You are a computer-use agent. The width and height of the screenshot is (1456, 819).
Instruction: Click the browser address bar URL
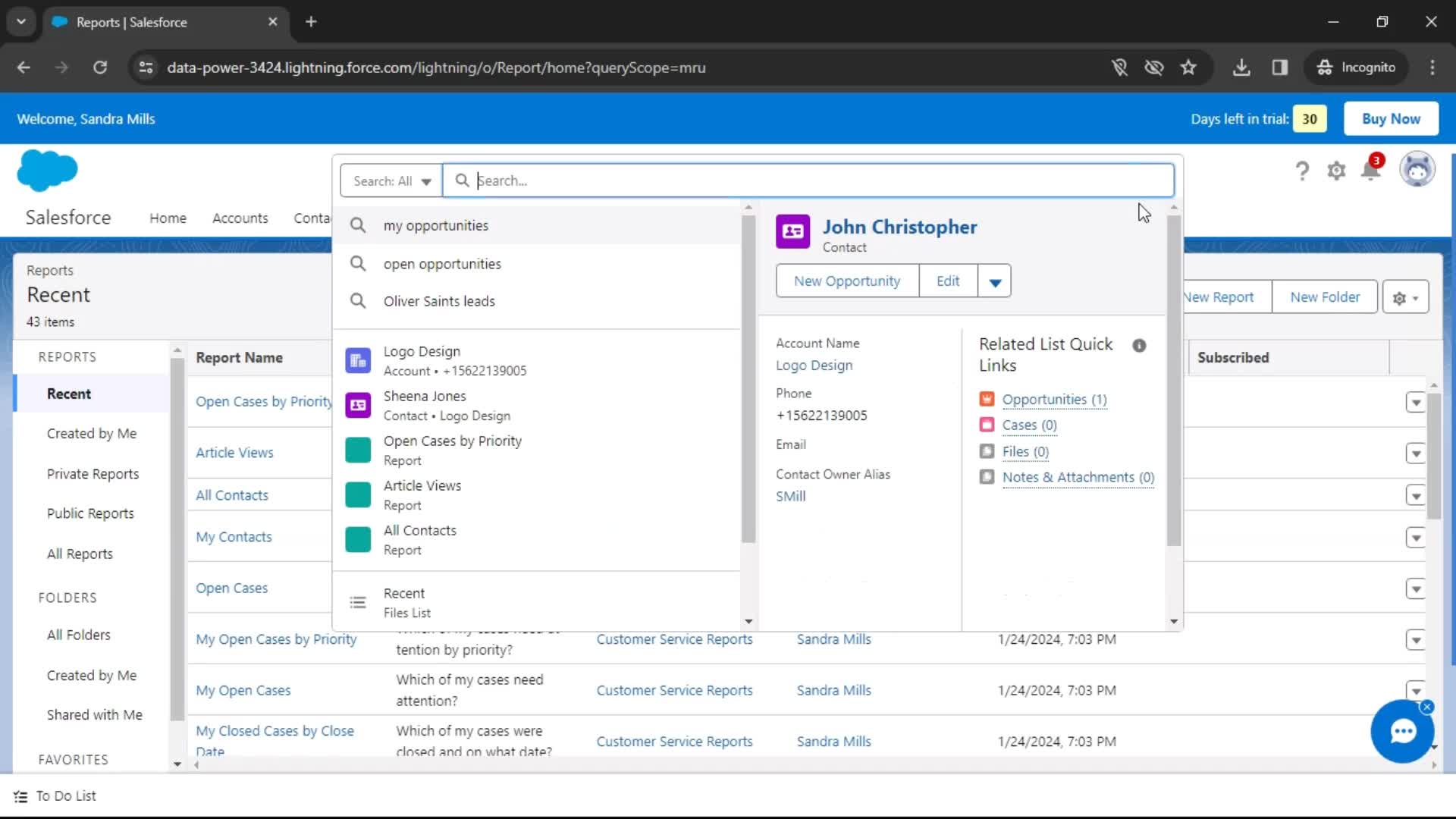pos(436,67)
